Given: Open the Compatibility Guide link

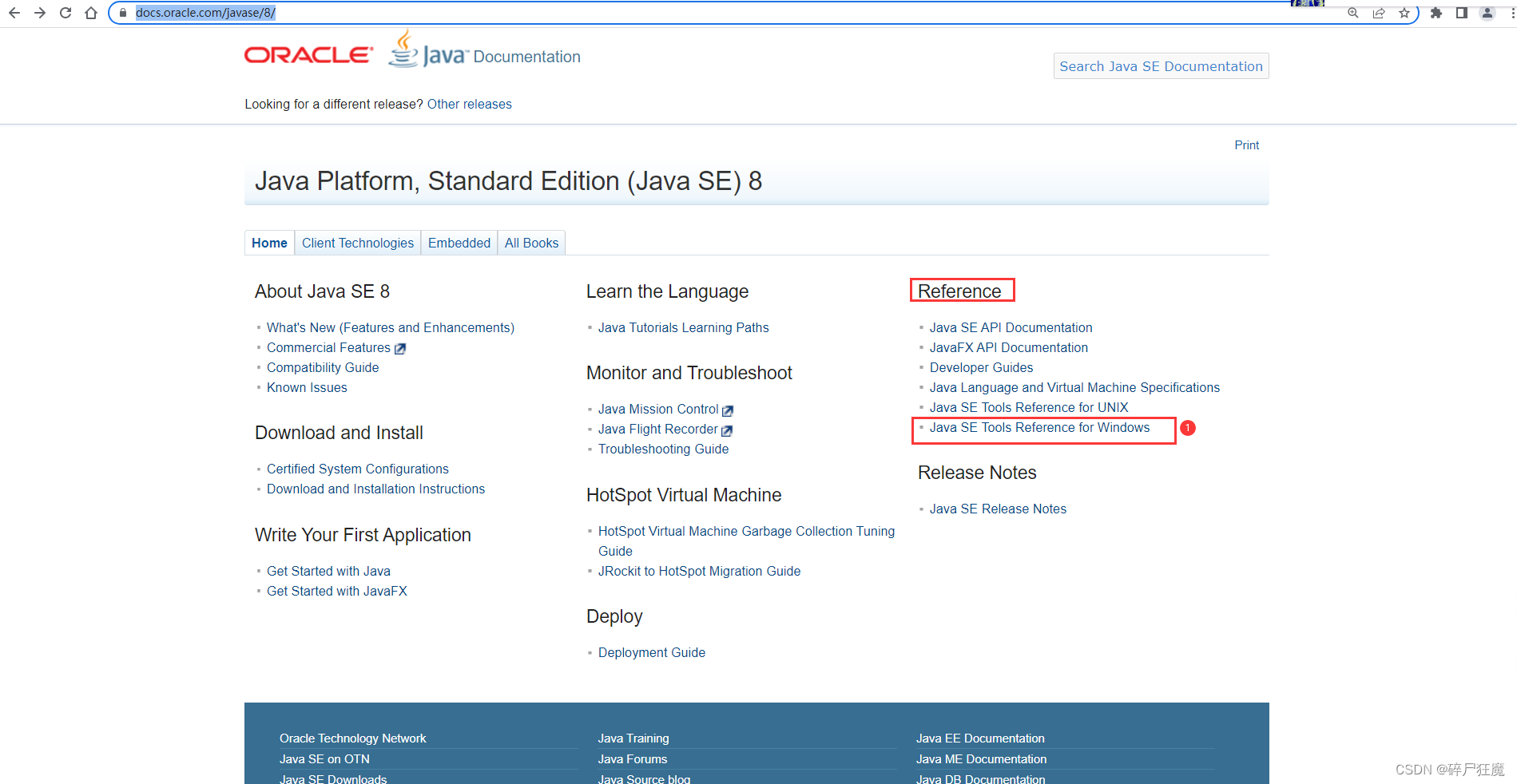Looking at the screenshot, I should [x=323, y=367].
